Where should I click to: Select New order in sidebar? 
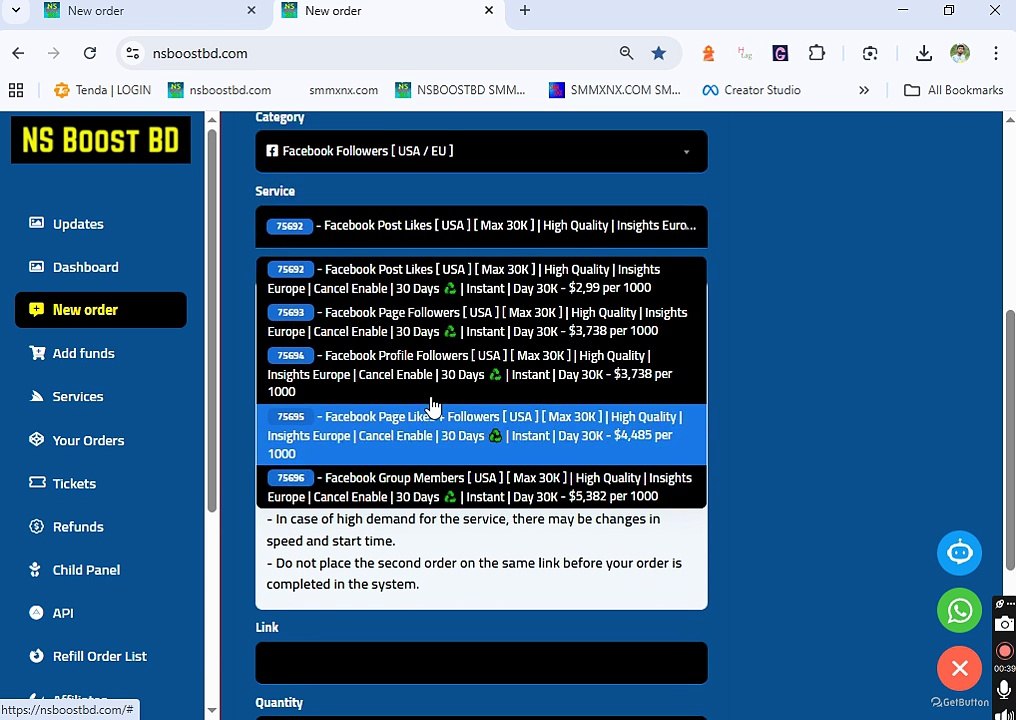point(100,310)
